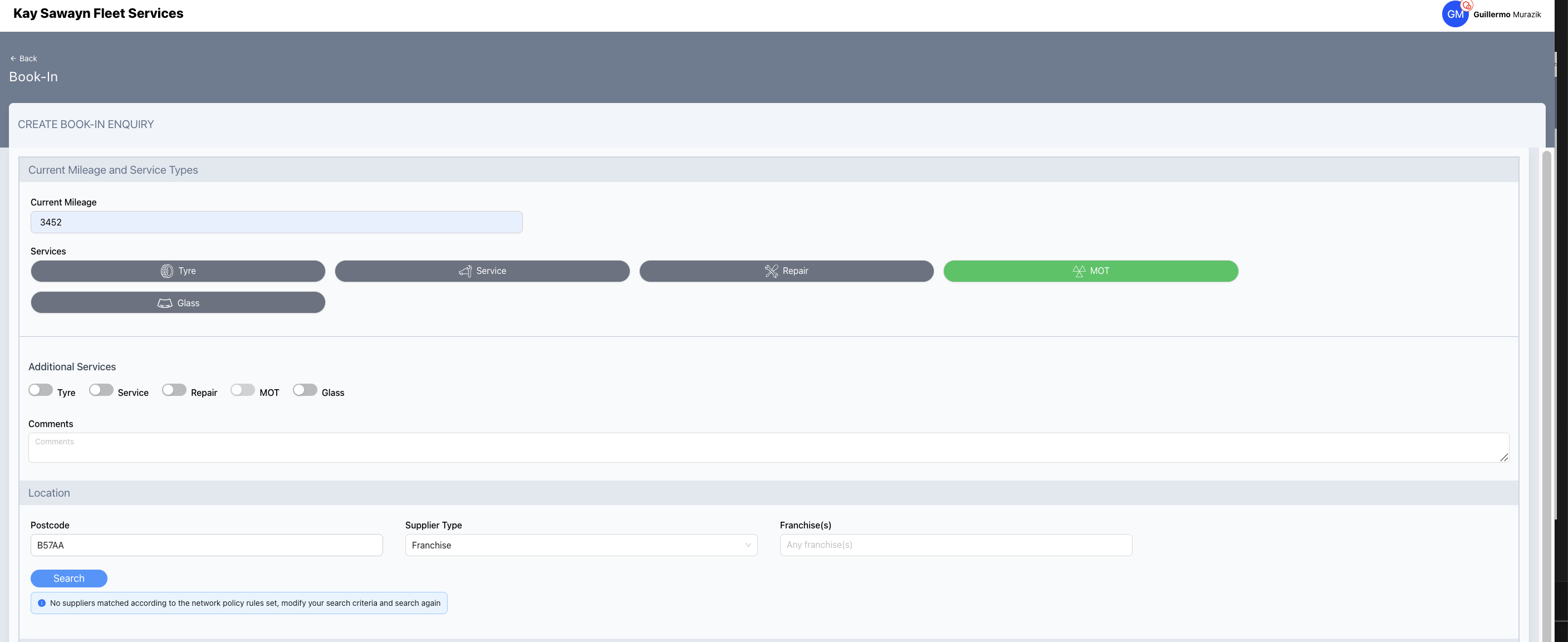The width and height of the screenshot is (1568, 642).
Task: Click the Location section header
Action: (x=48, y=493)
